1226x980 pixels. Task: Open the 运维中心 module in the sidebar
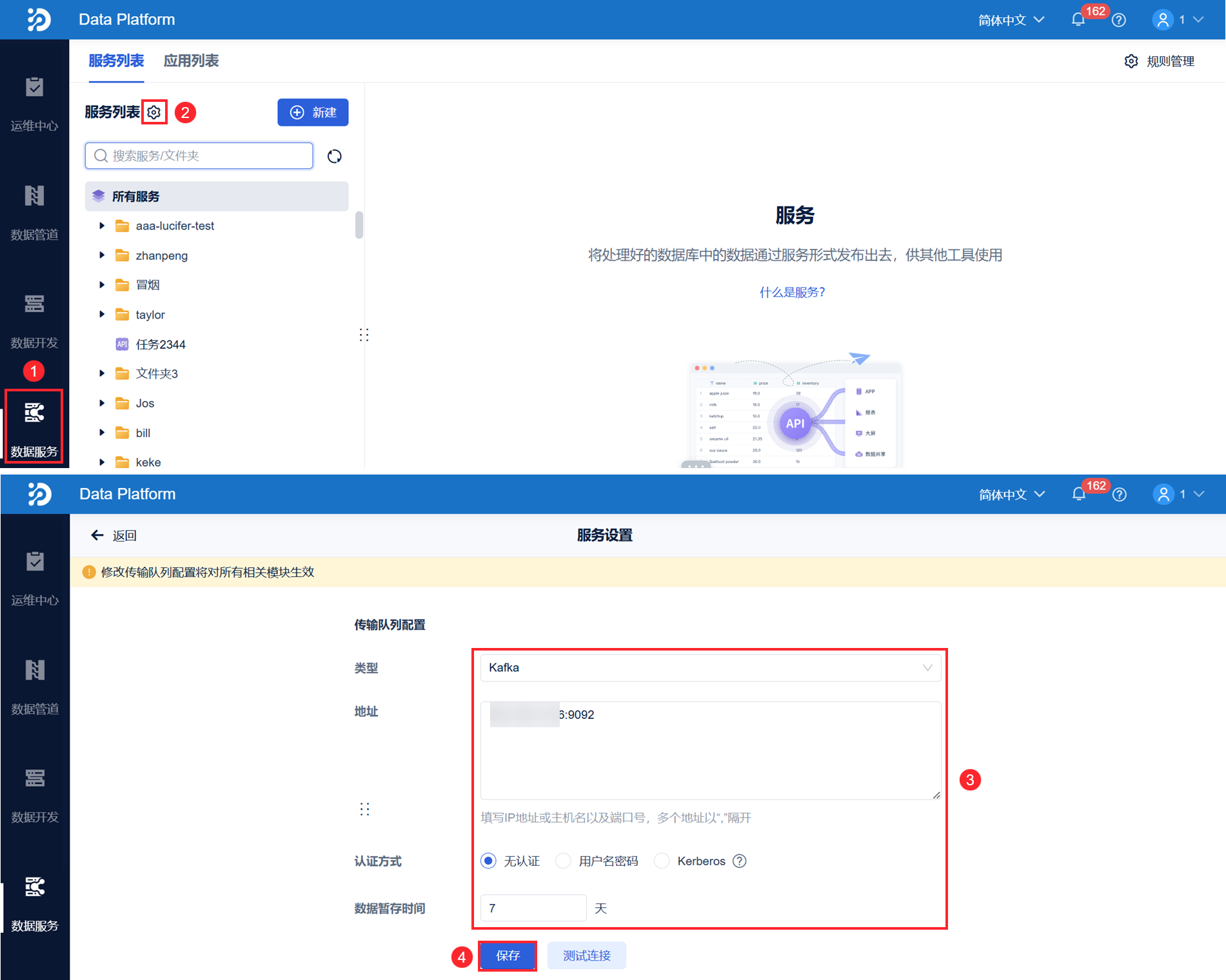[x=34, y=103]
